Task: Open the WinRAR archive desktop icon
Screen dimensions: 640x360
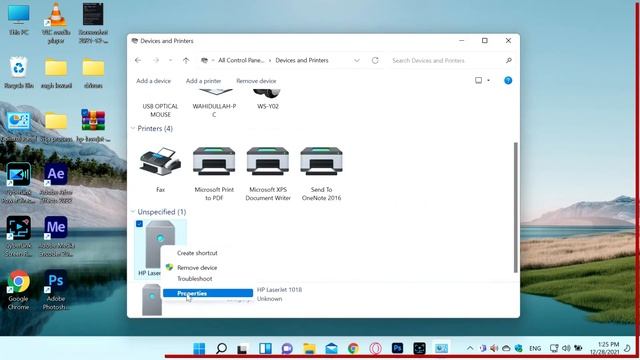Action: pos(93,126)
